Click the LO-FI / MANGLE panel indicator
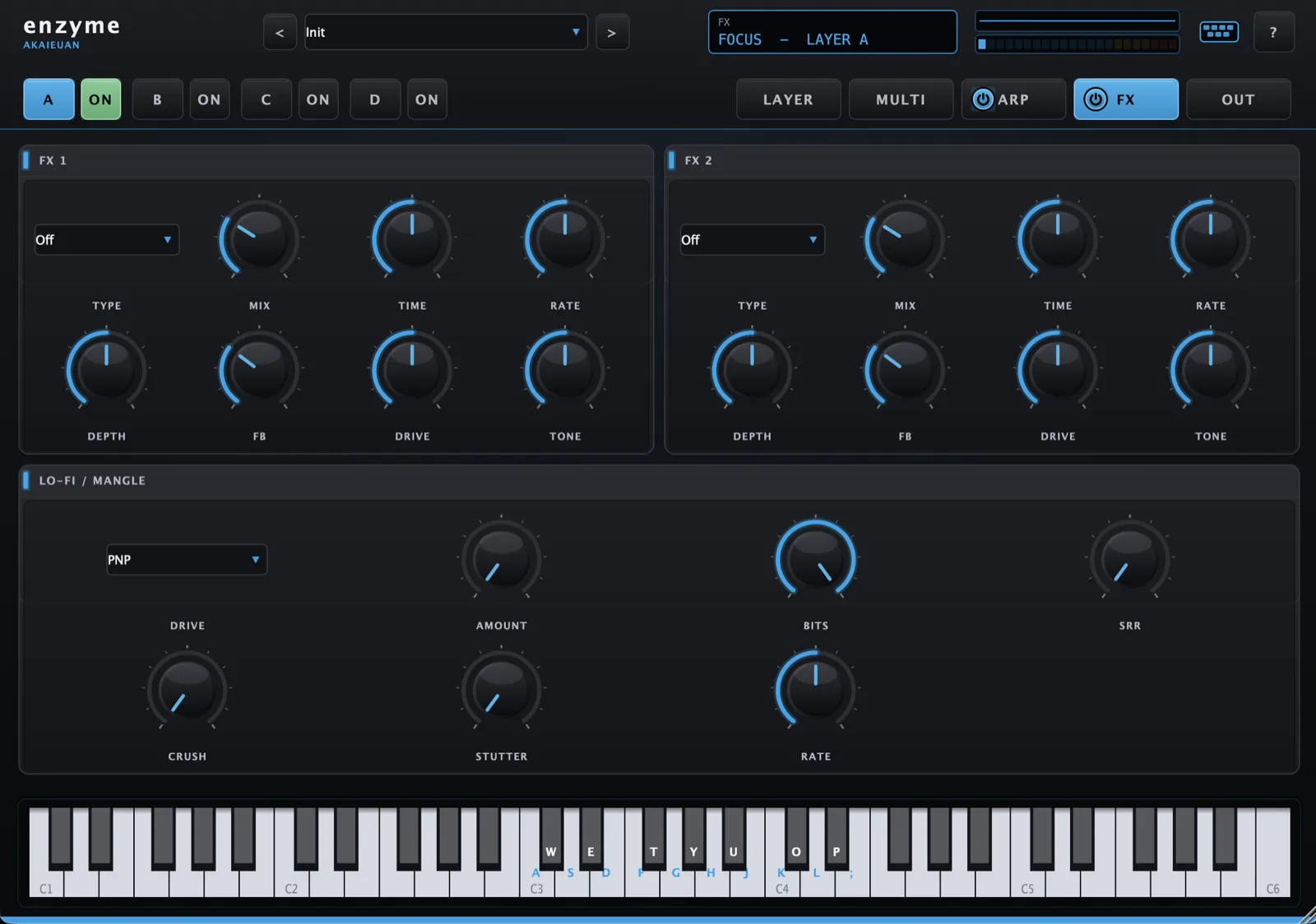Viewport: 1316px width, 924px height. point(25,480)
